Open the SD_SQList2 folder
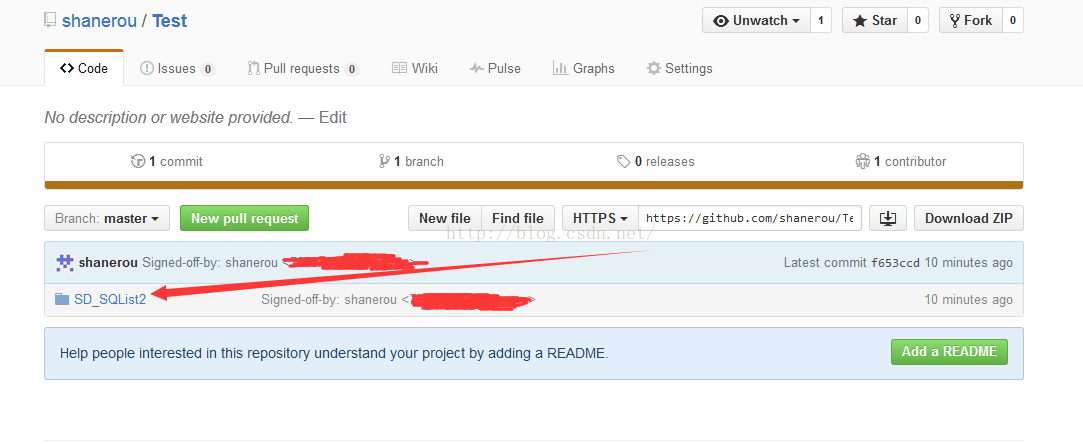The image size is (1083, 444). 110,300
